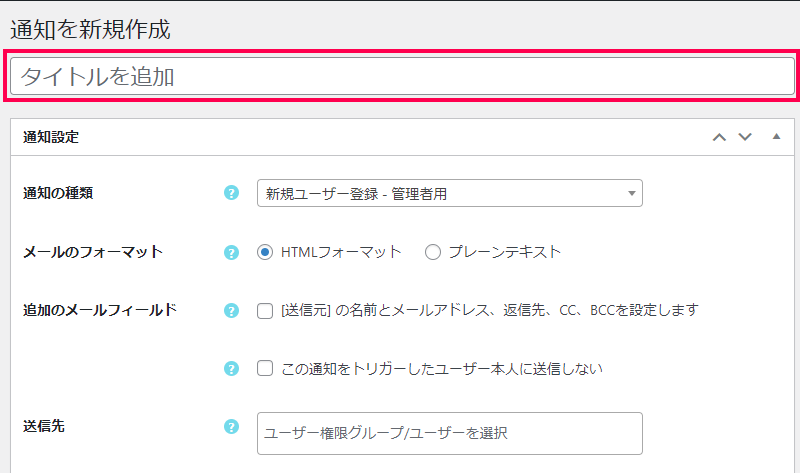Viewport: 800px width, 473px height.
Task: Show the help icon for 追加のメールフィールド
Action: 232,310
